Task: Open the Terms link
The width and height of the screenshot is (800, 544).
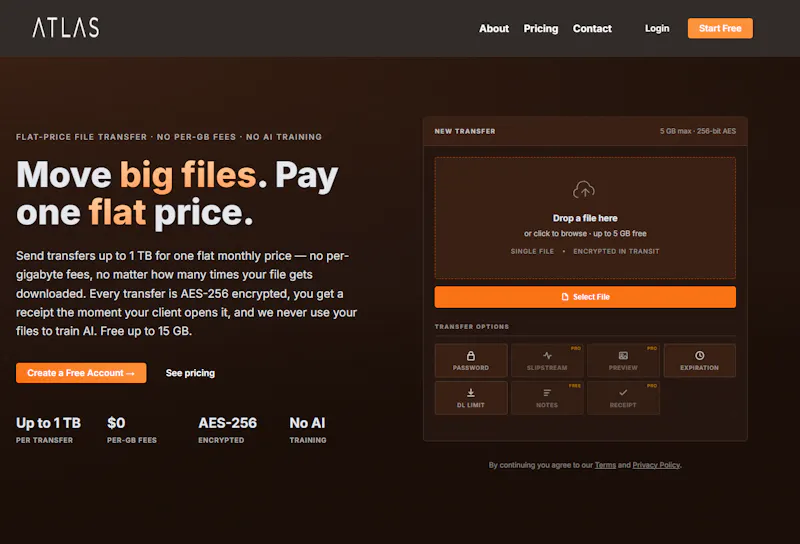Action: (x=605, y=465)
